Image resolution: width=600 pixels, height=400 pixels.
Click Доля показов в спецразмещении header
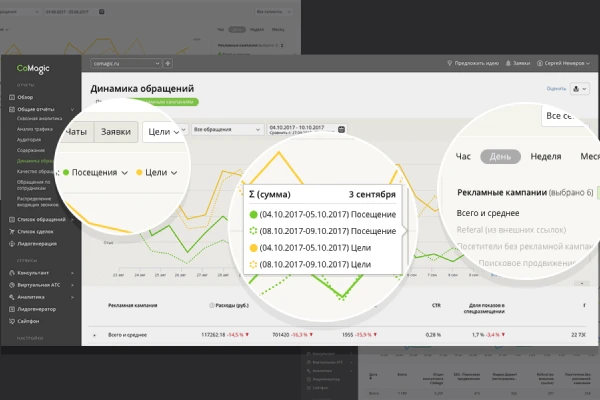click(x=484, y=309)
